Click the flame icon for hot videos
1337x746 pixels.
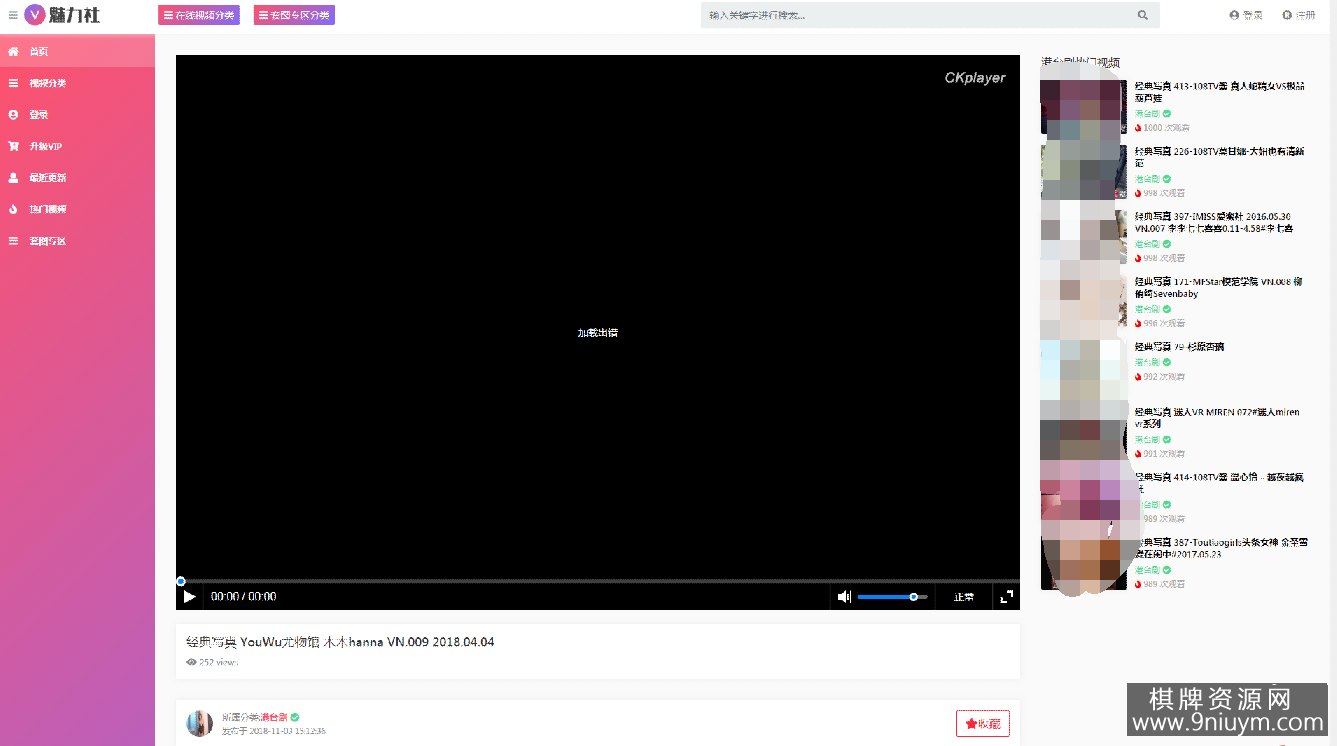click(13, 209)
